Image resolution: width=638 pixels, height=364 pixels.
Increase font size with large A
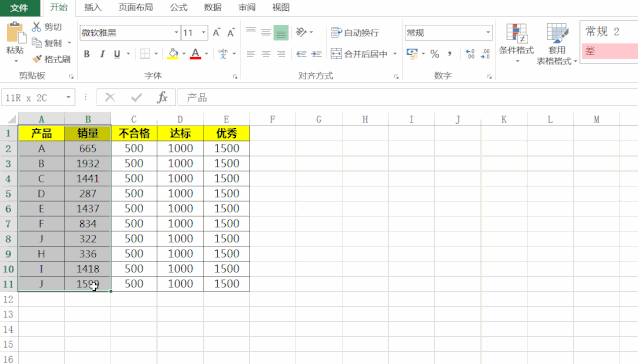pos(216,33)
